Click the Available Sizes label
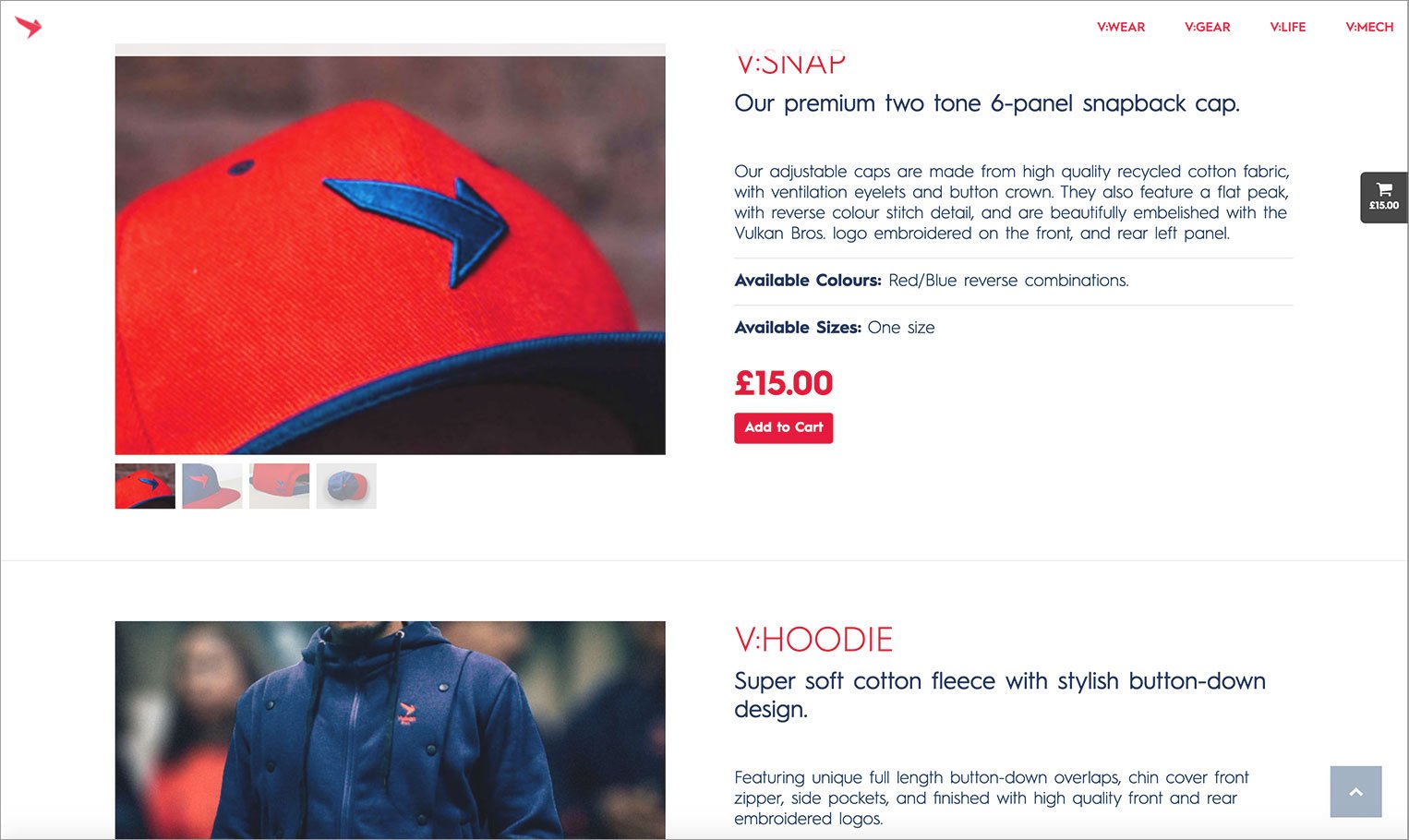The image size is (1409, 840). tap(798, 328)
